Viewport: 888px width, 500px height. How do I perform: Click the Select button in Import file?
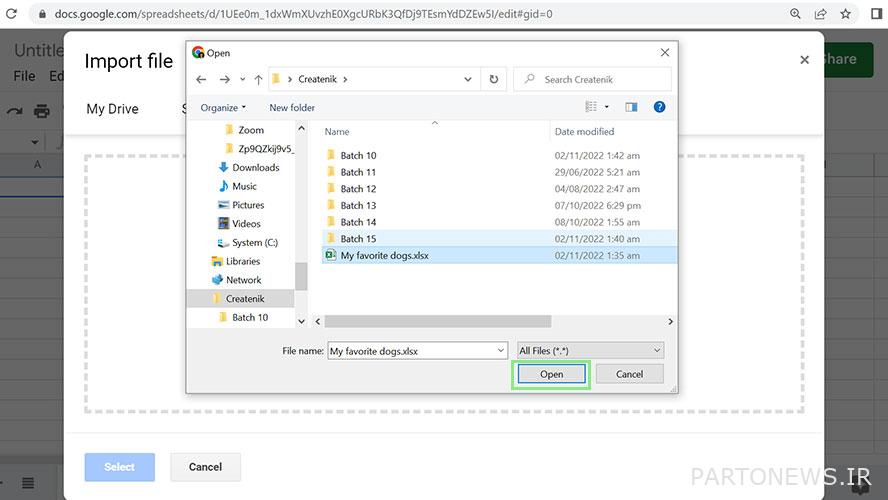coord(119,467)
